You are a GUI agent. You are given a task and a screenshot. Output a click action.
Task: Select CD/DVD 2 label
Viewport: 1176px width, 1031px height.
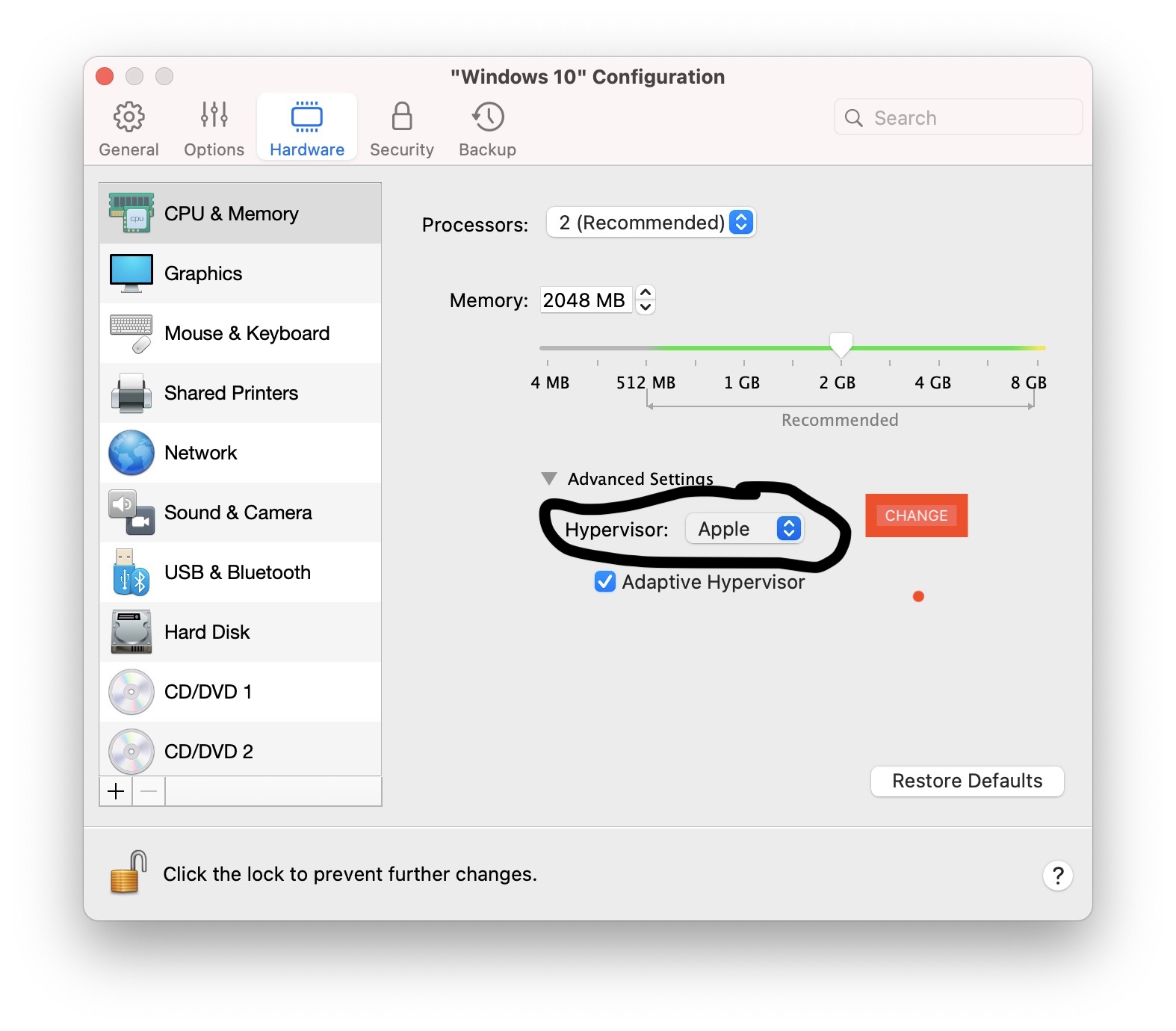pyautogui.click(x=208, y=752)
